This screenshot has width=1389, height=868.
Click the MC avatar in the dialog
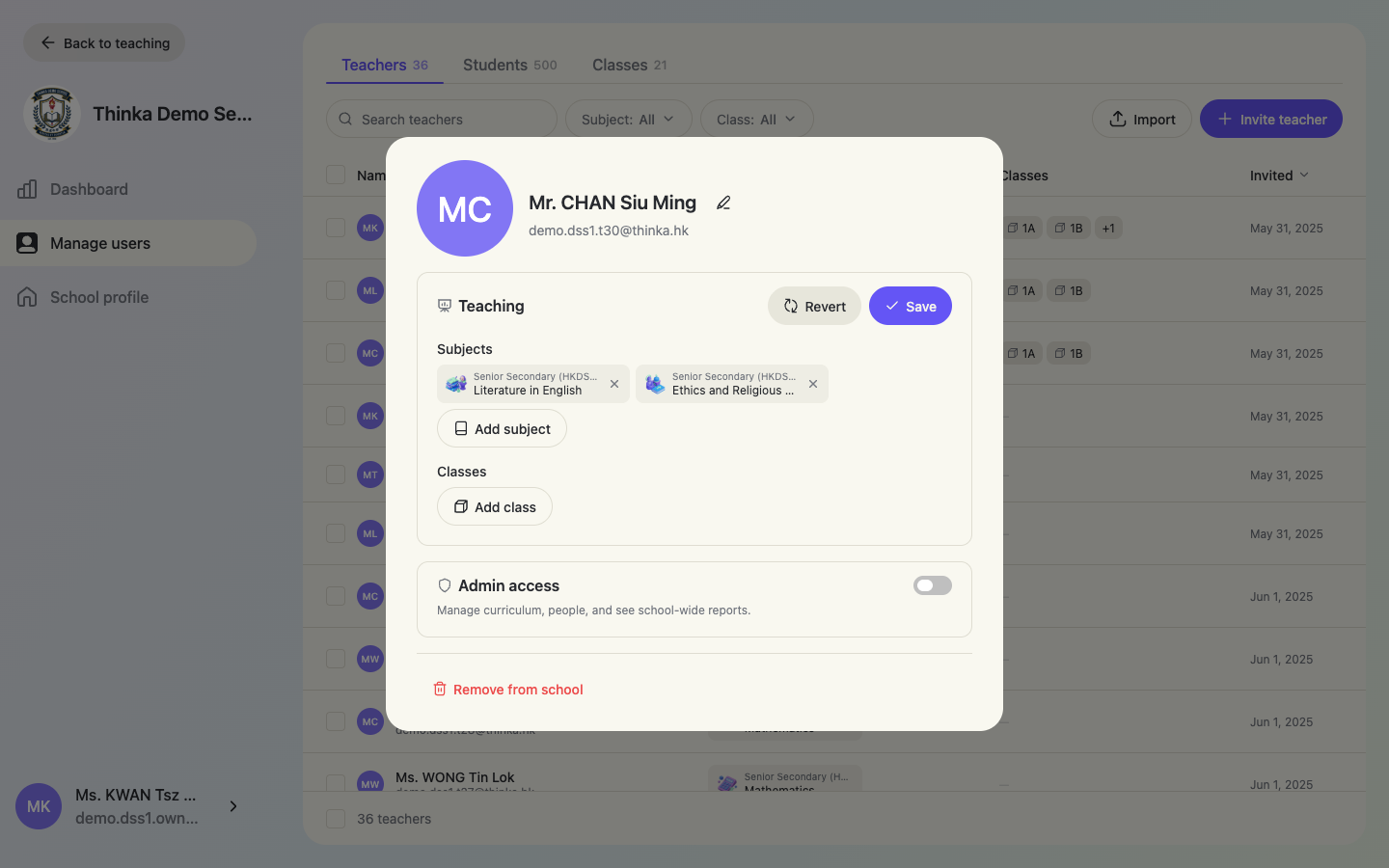point(465,208)
